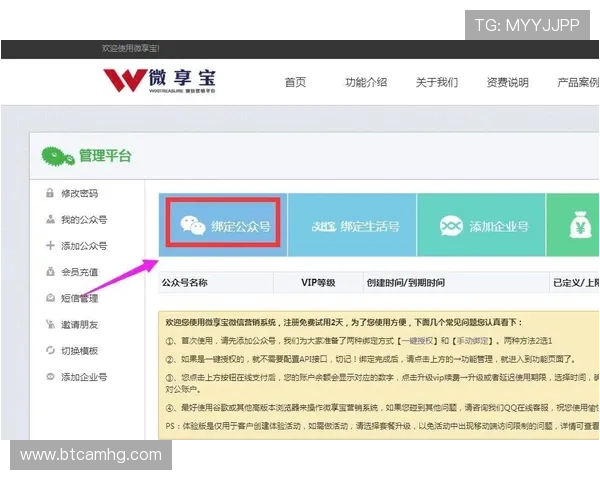Click the 公众号名称 column header

184,283
